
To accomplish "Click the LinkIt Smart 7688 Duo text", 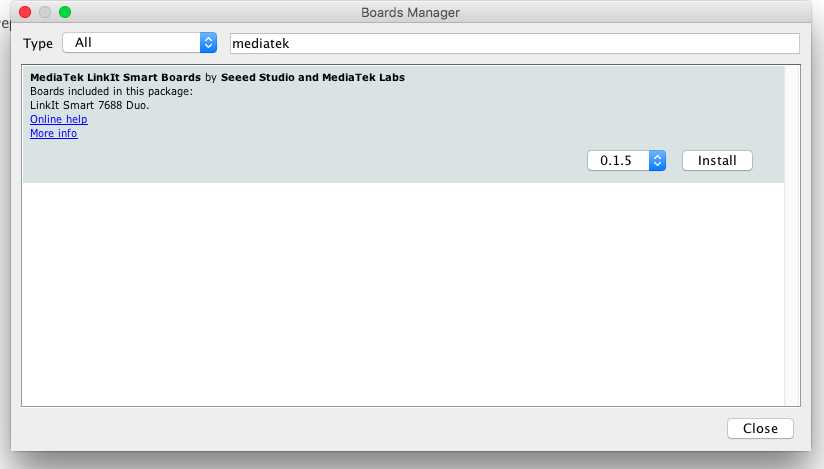I will tap(89, 105).
